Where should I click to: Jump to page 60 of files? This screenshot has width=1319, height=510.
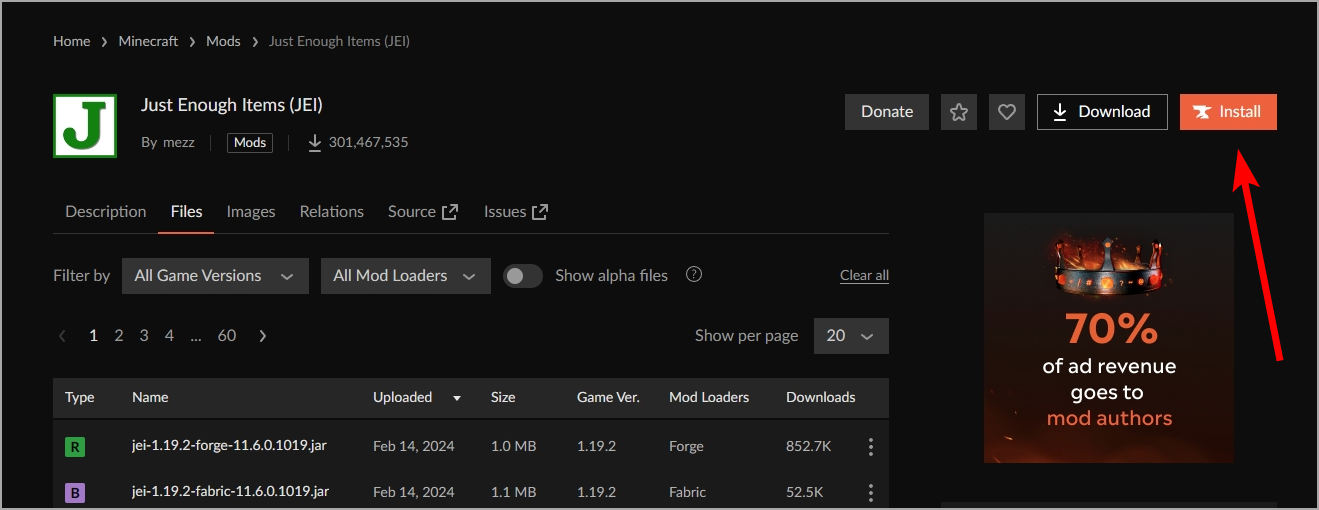click(x=227, y=336)
